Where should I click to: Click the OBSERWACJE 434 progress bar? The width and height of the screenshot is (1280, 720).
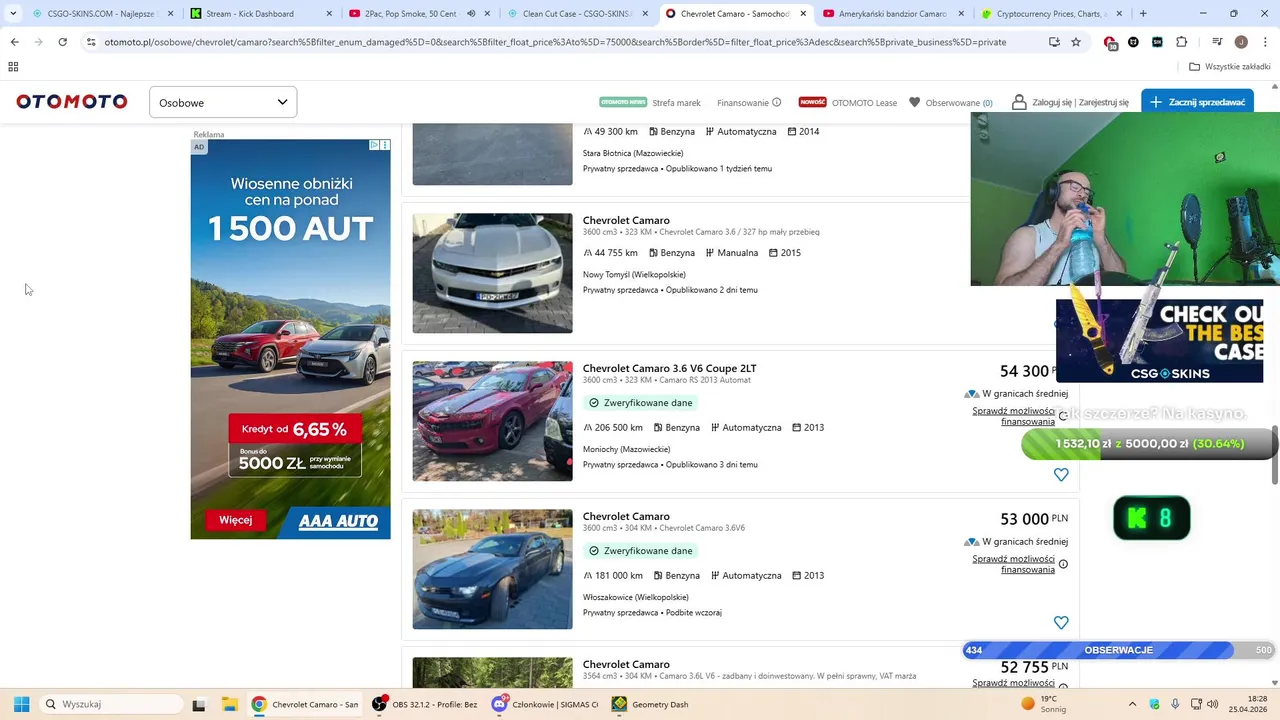(x=1118, y=650)
